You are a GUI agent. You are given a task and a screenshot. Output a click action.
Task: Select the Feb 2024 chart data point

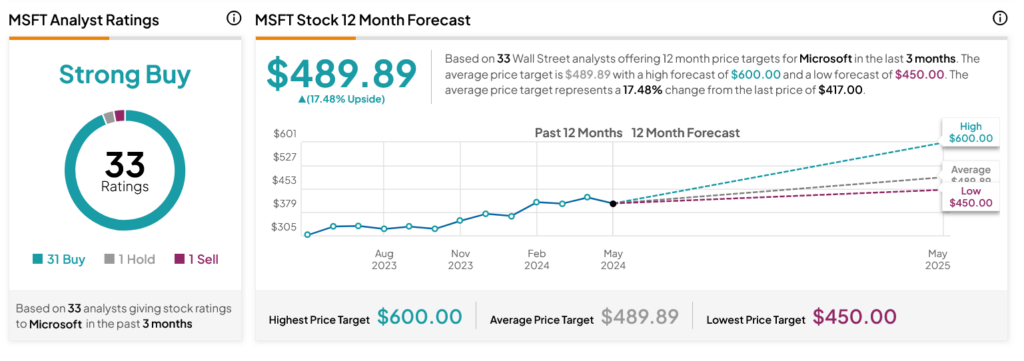pos(536,202)
